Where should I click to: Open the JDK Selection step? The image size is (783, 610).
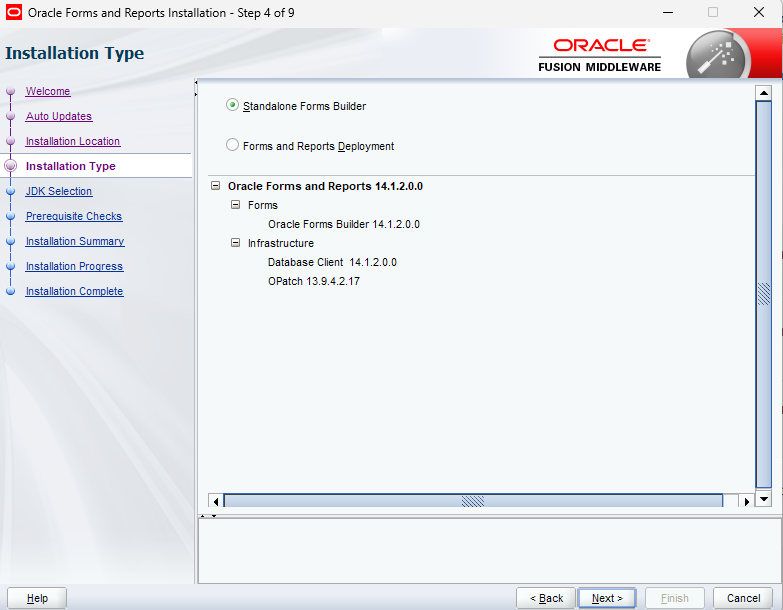[58, 191]
